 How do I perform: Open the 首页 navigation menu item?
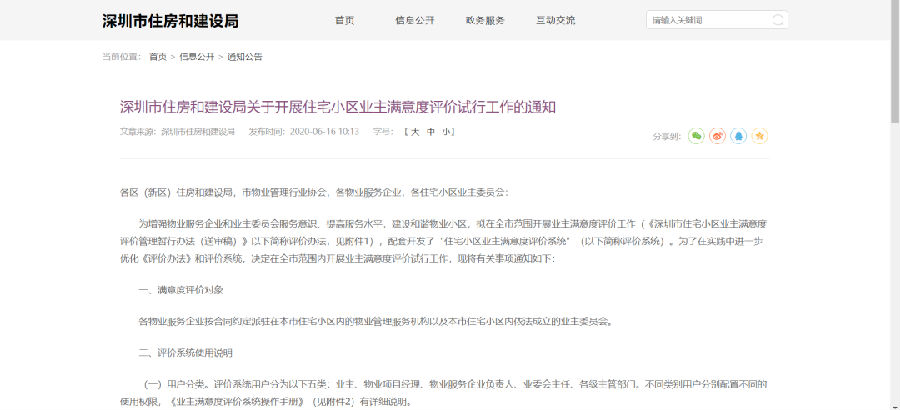[x=345, y=20]
